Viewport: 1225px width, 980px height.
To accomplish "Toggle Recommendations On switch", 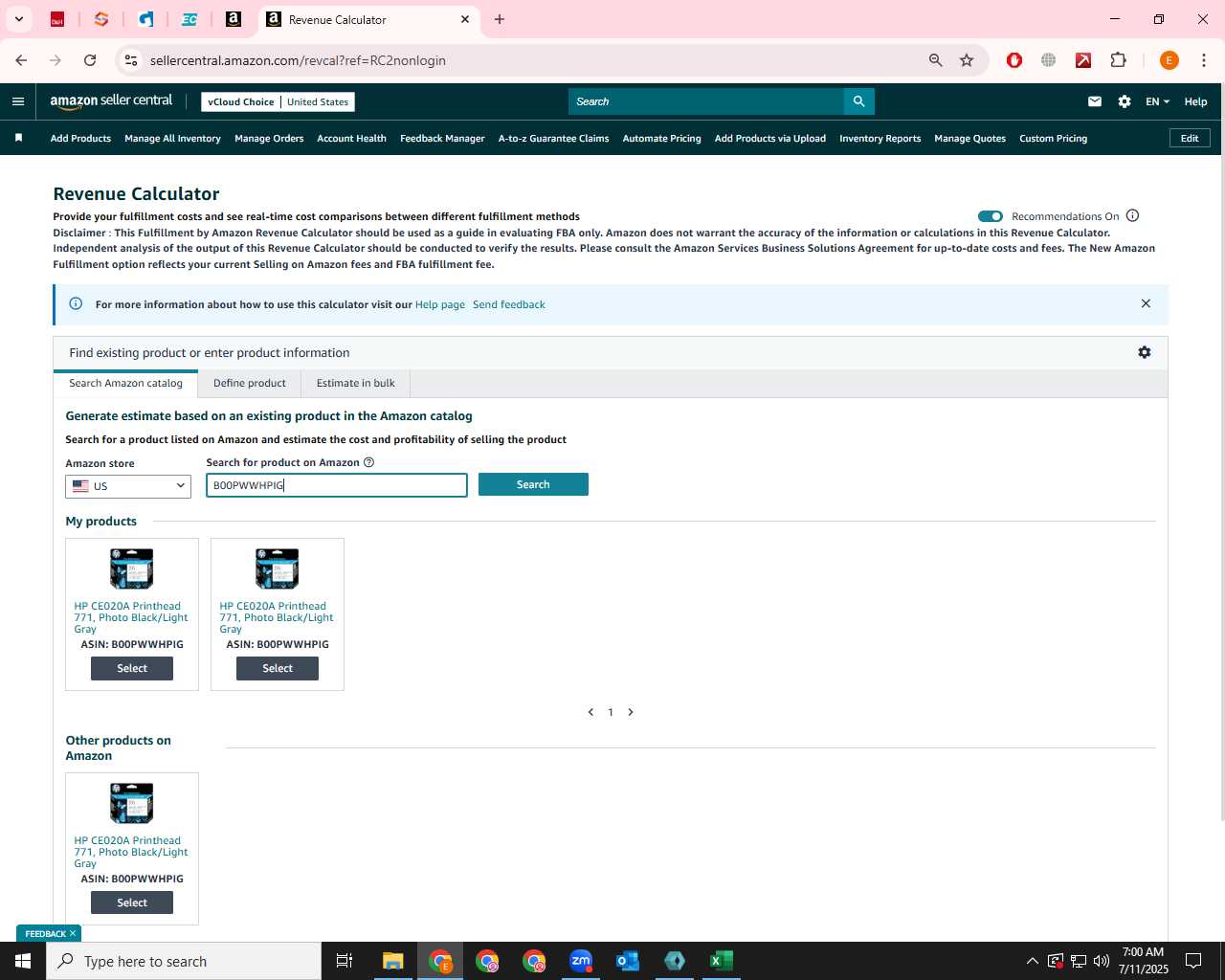I will click(x=991, y=216).
